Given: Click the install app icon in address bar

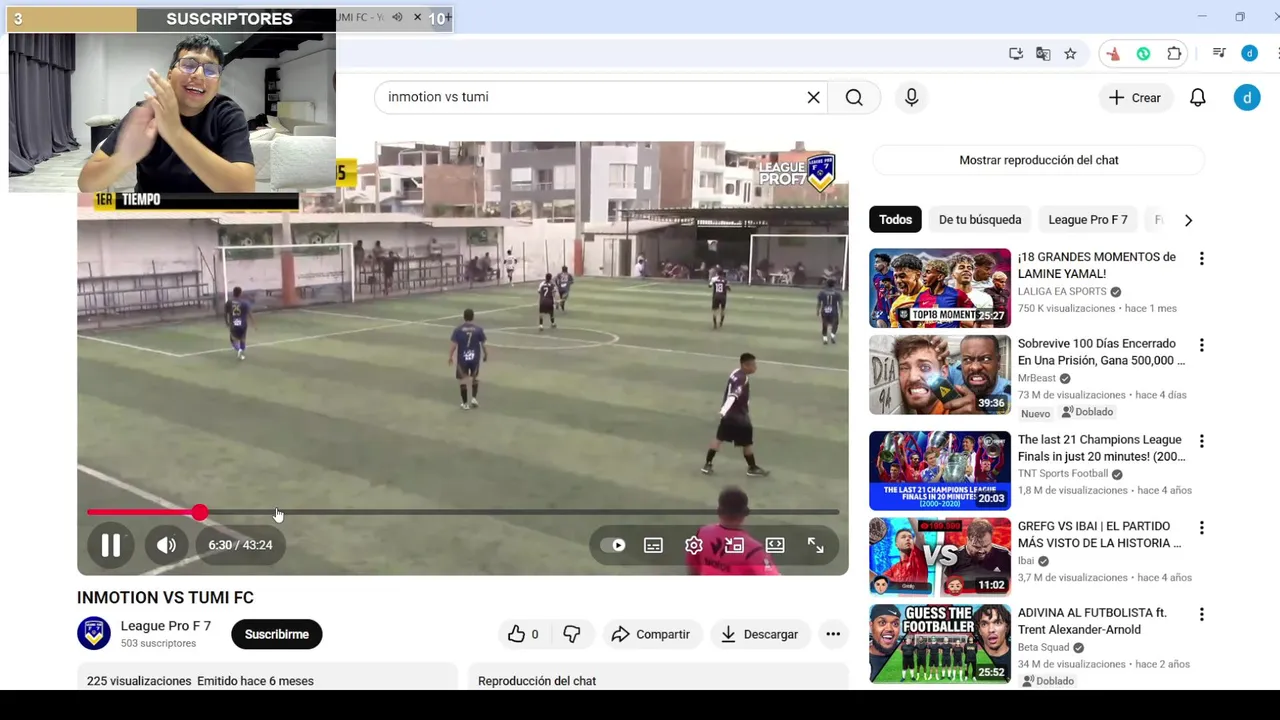Looking at the screenshot, I should tap(1016, 54).
